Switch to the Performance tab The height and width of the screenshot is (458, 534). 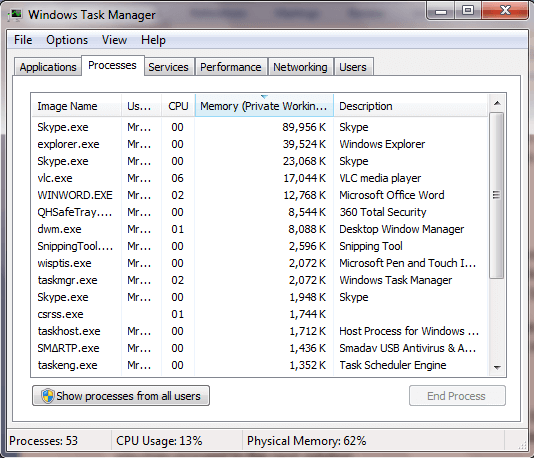point(231,67)
